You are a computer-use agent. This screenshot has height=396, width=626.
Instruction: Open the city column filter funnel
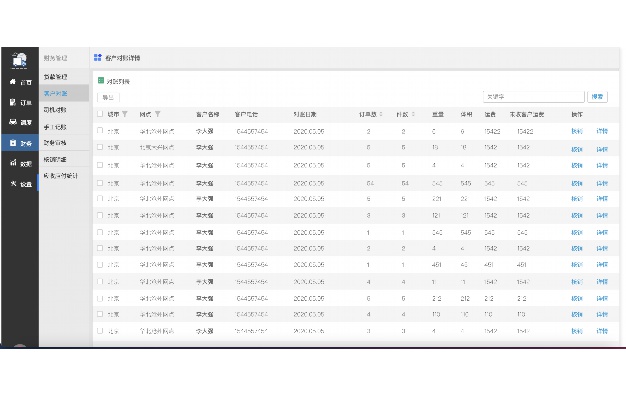[125, 114]
